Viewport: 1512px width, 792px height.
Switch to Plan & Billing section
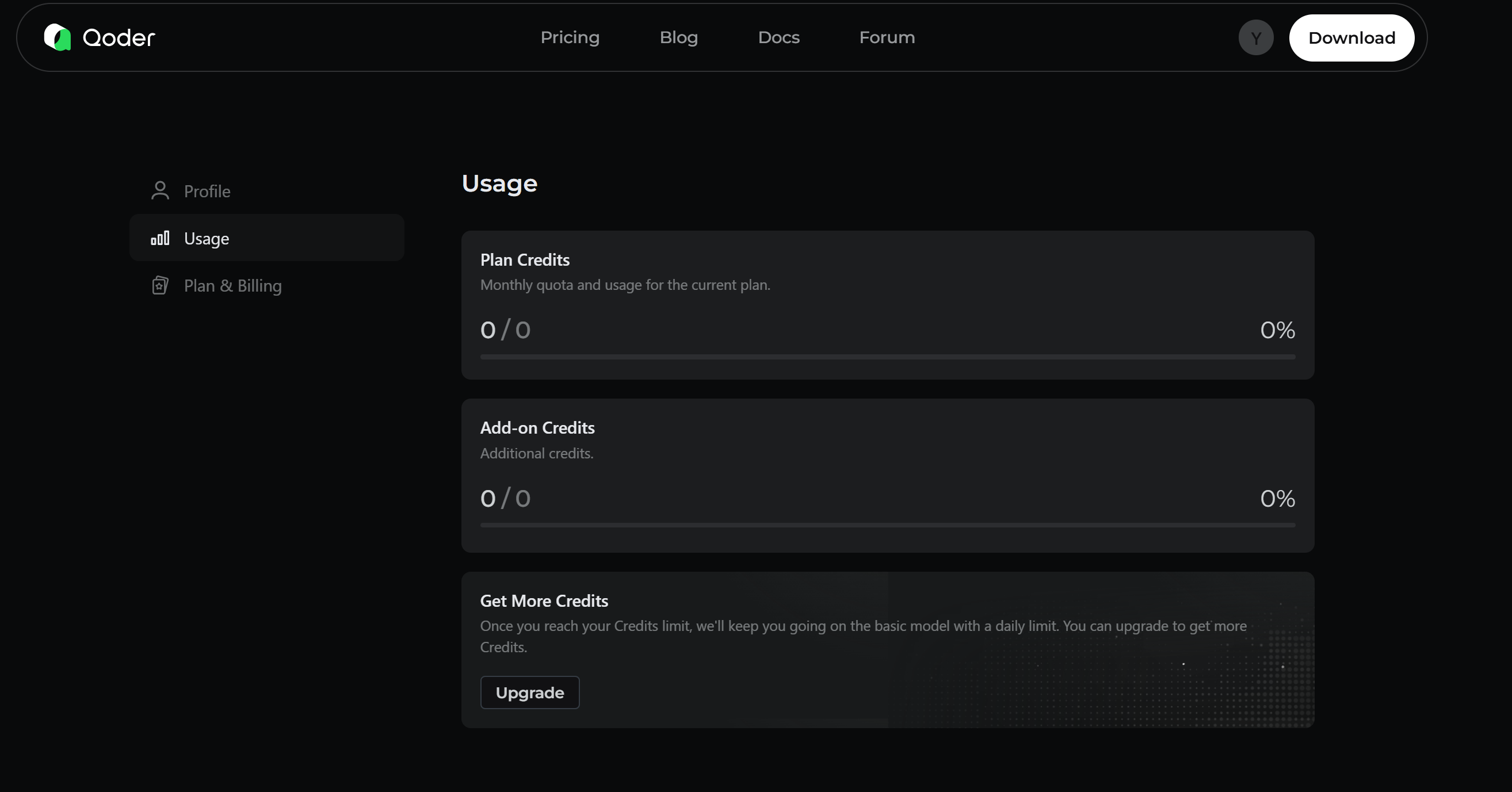coord(232,286)
